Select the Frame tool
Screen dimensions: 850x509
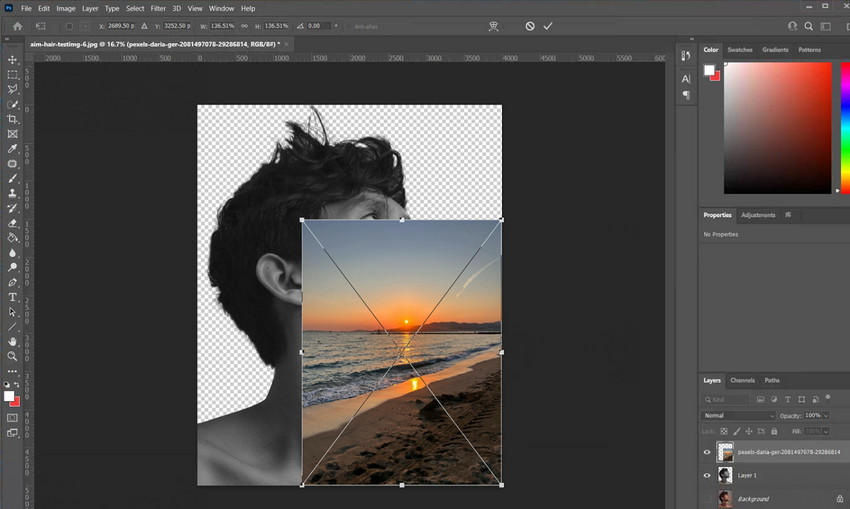click(12, 134)
